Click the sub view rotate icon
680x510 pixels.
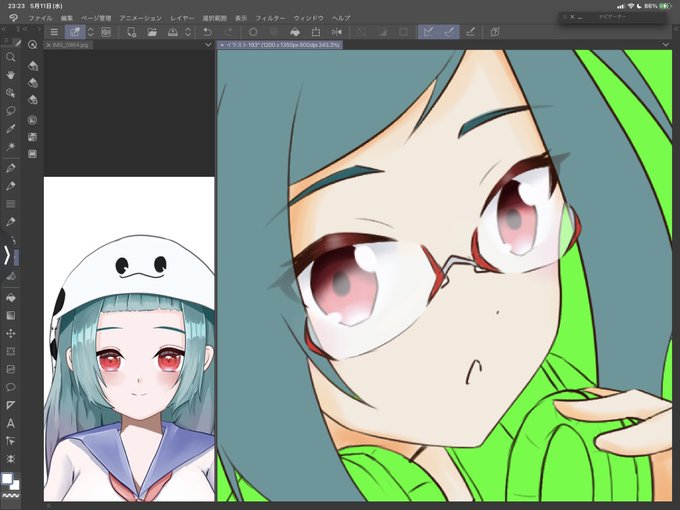[x=32, y=45]
